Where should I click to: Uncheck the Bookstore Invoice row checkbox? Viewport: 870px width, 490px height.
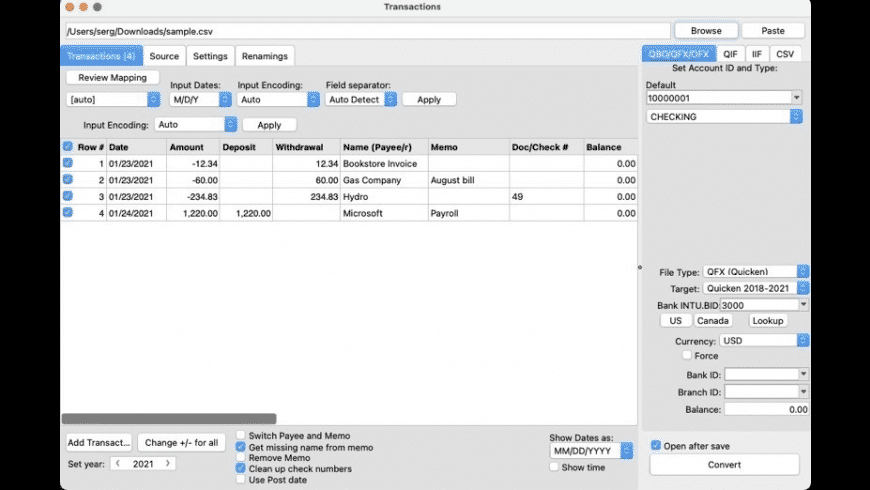click(x=68, y=163)
